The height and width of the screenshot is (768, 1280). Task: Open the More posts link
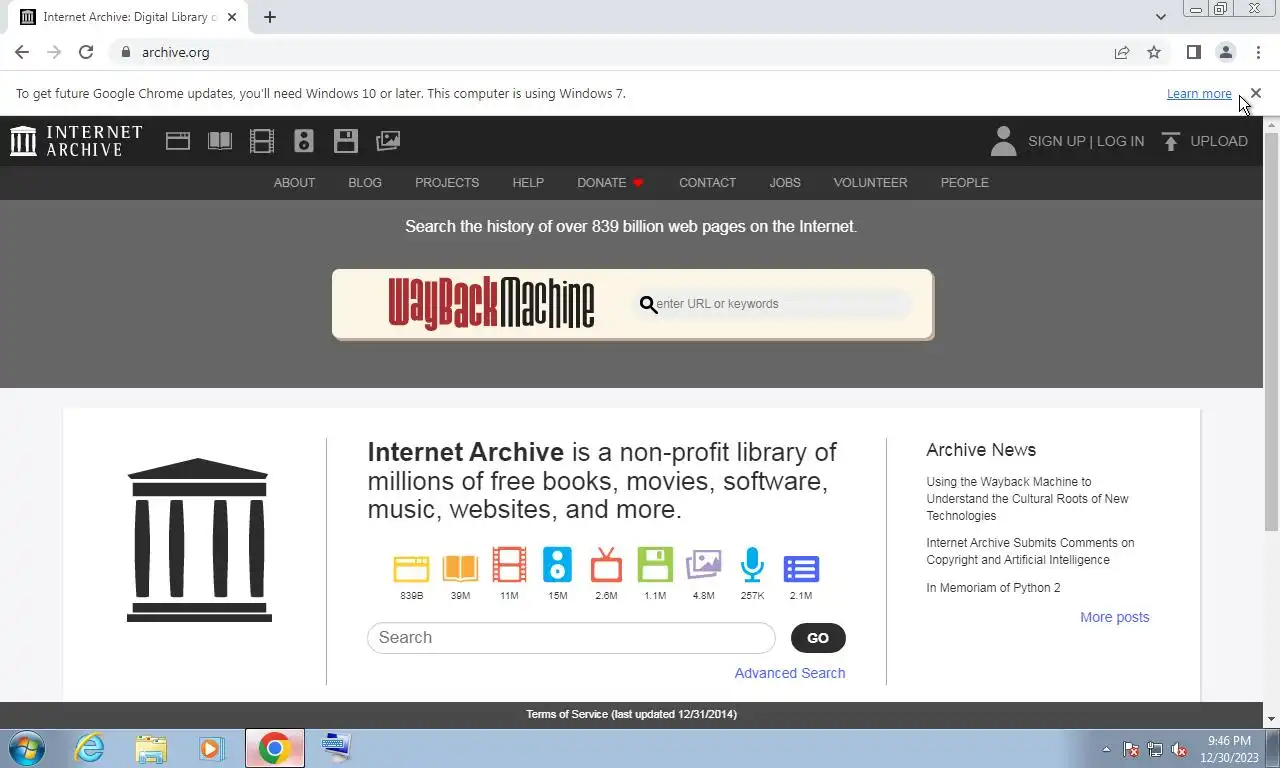1114,617
